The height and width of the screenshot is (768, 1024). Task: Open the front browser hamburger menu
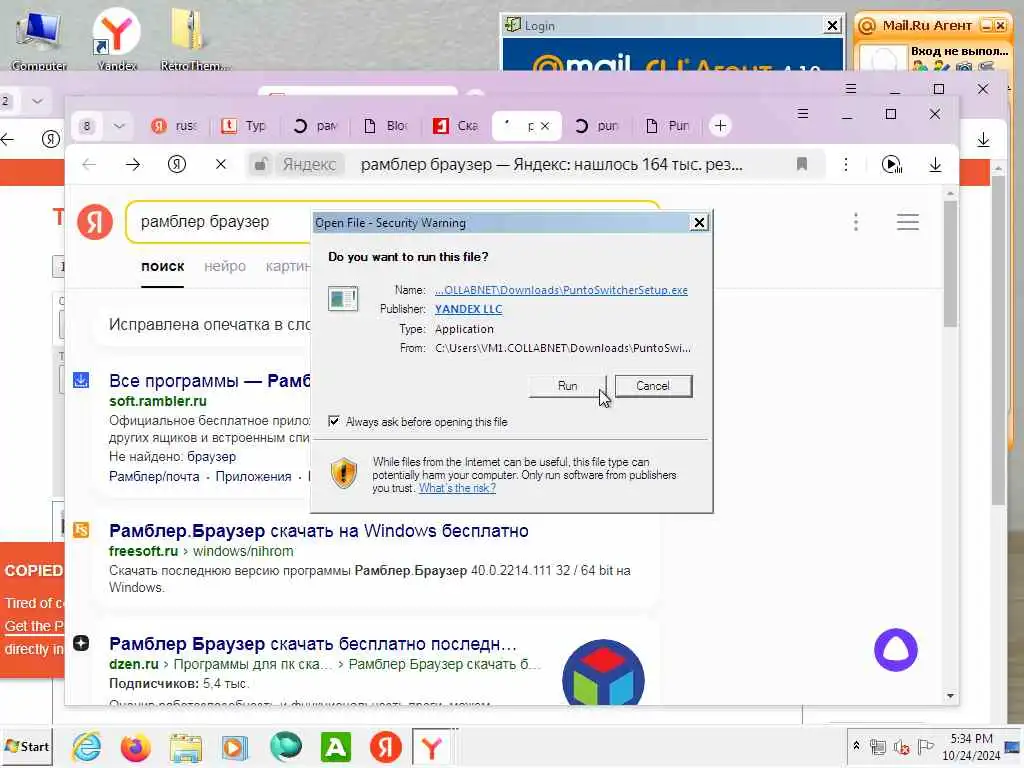803,114
